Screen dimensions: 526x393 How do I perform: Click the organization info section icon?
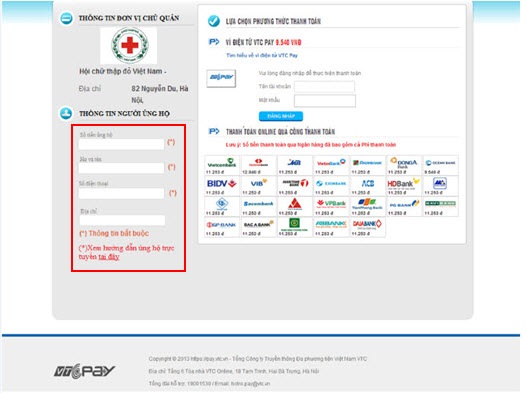point(66,18)
